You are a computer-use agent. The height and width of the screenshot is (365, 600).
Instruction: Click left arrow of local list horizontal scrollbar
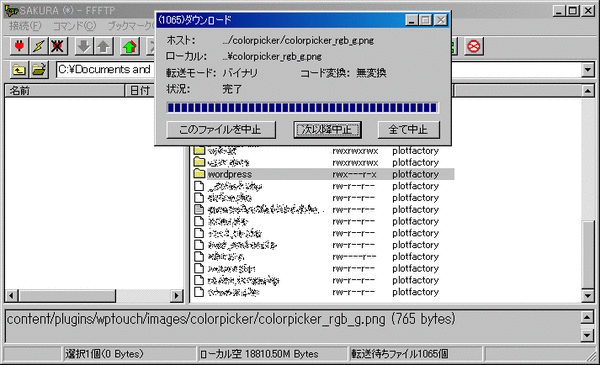[x=11, y=296]
